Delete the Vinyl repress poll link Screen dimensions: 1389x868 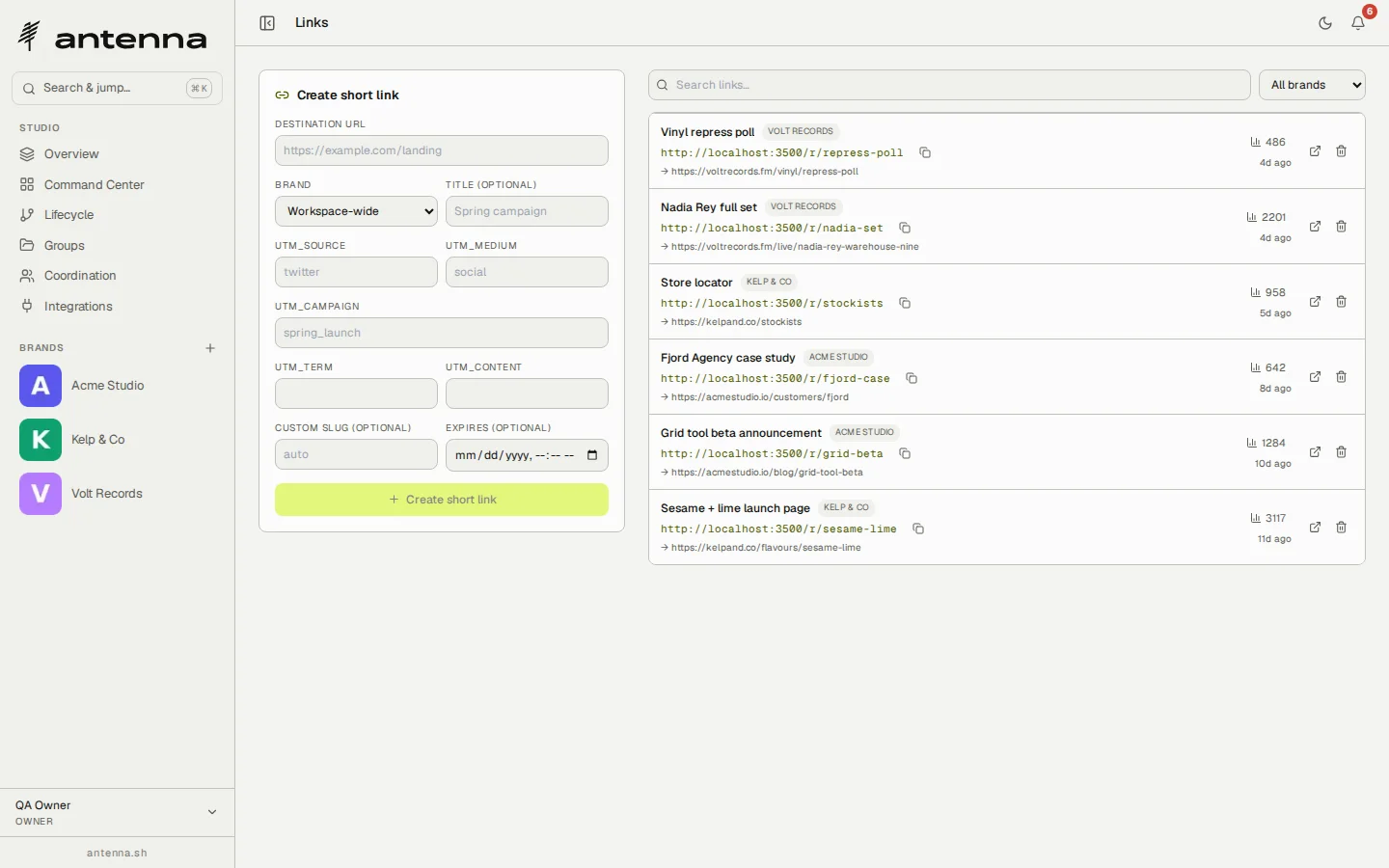[1342, 151]
